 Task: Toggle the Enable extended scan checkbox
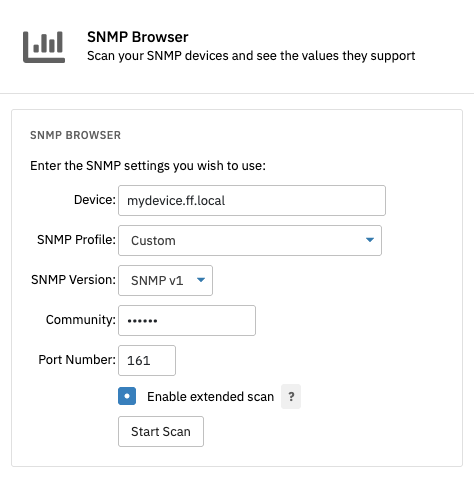pyautogui.click(x=127, y=396)
